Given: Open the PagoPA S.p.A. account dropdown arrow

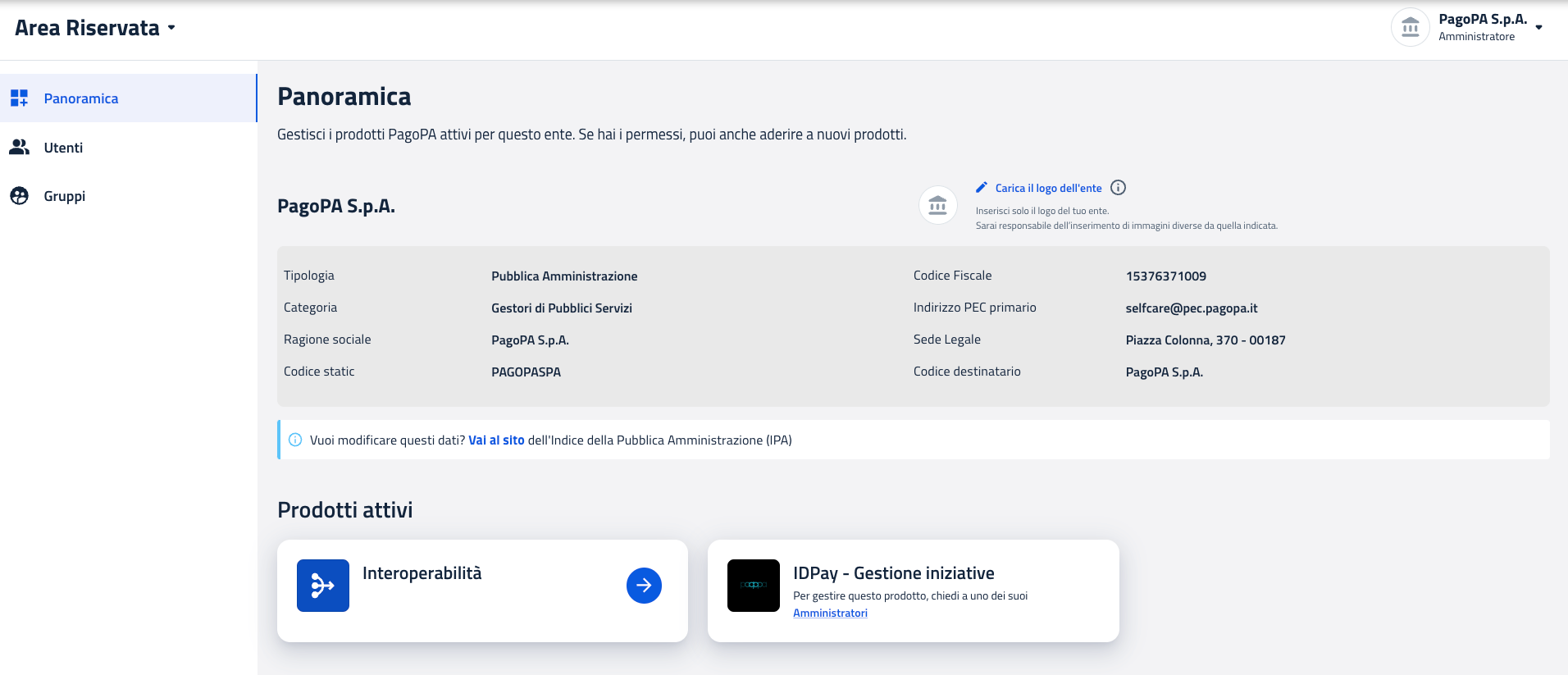Looking at the screenshot, I should 1539,28.
